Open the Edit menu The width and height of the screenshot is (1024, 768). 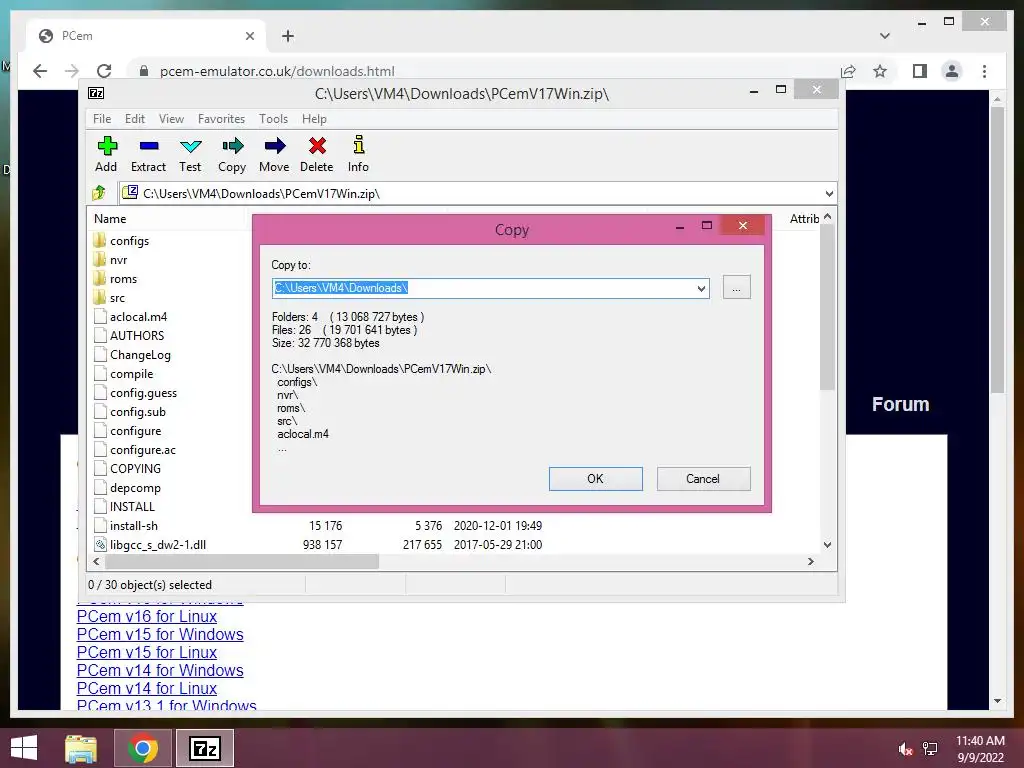click(x=135, y=119)
